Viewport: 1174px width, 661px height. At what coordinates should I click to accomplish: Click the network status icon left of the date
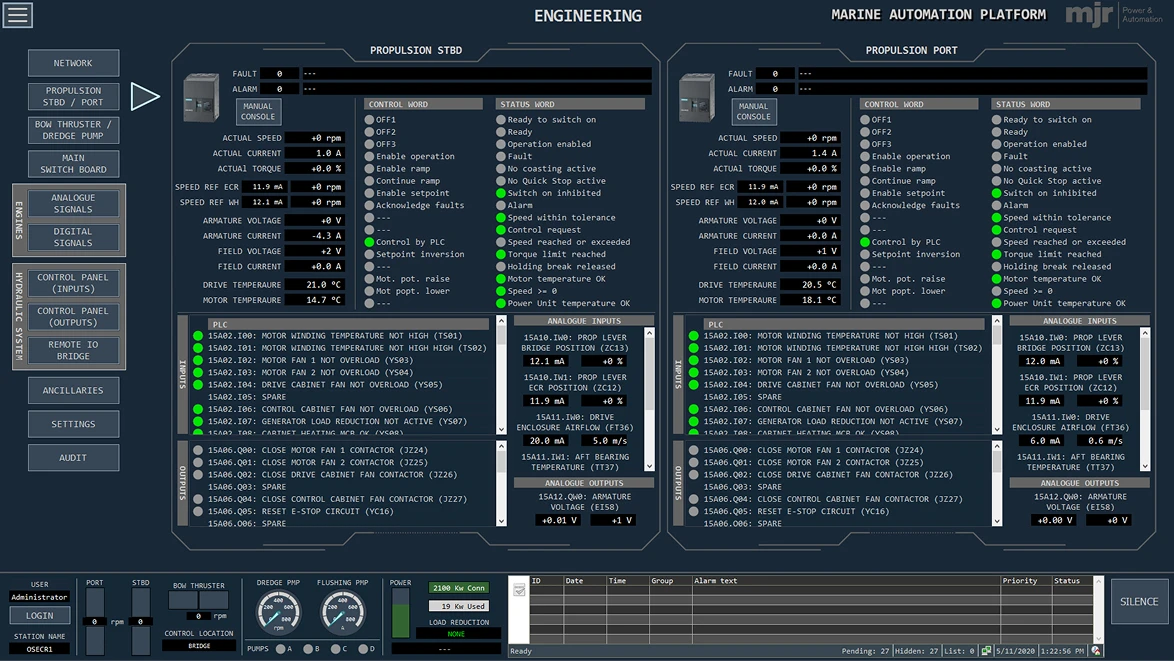click(986, 651)
